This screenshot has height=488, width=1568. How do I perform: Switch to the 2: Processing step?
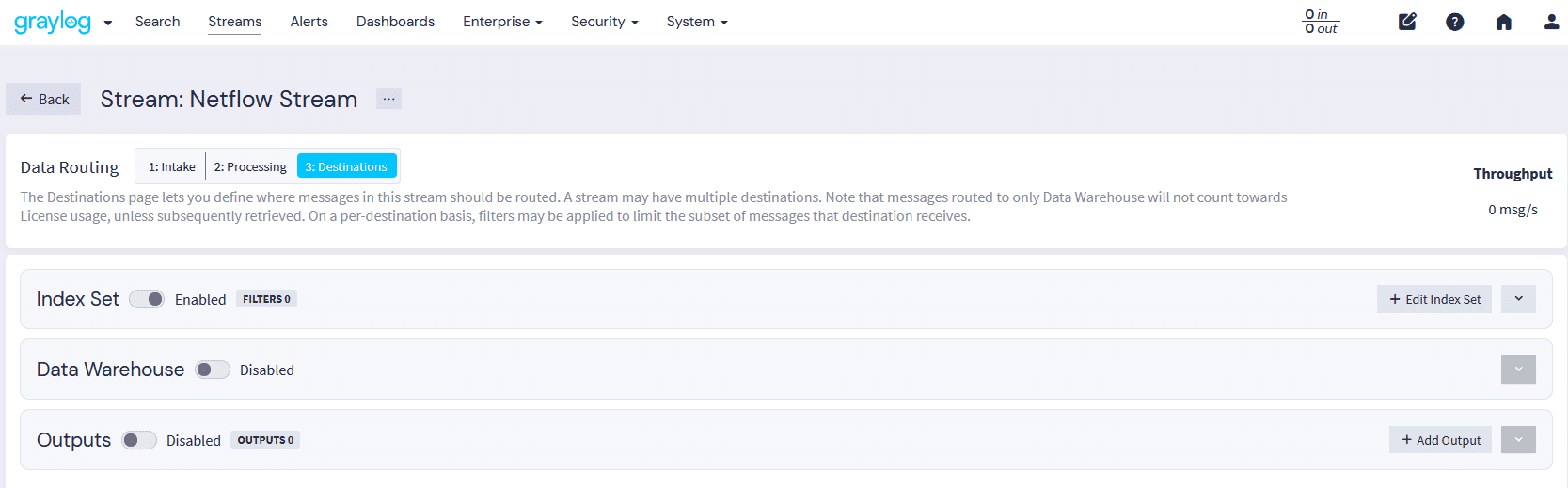coord(250,166)
